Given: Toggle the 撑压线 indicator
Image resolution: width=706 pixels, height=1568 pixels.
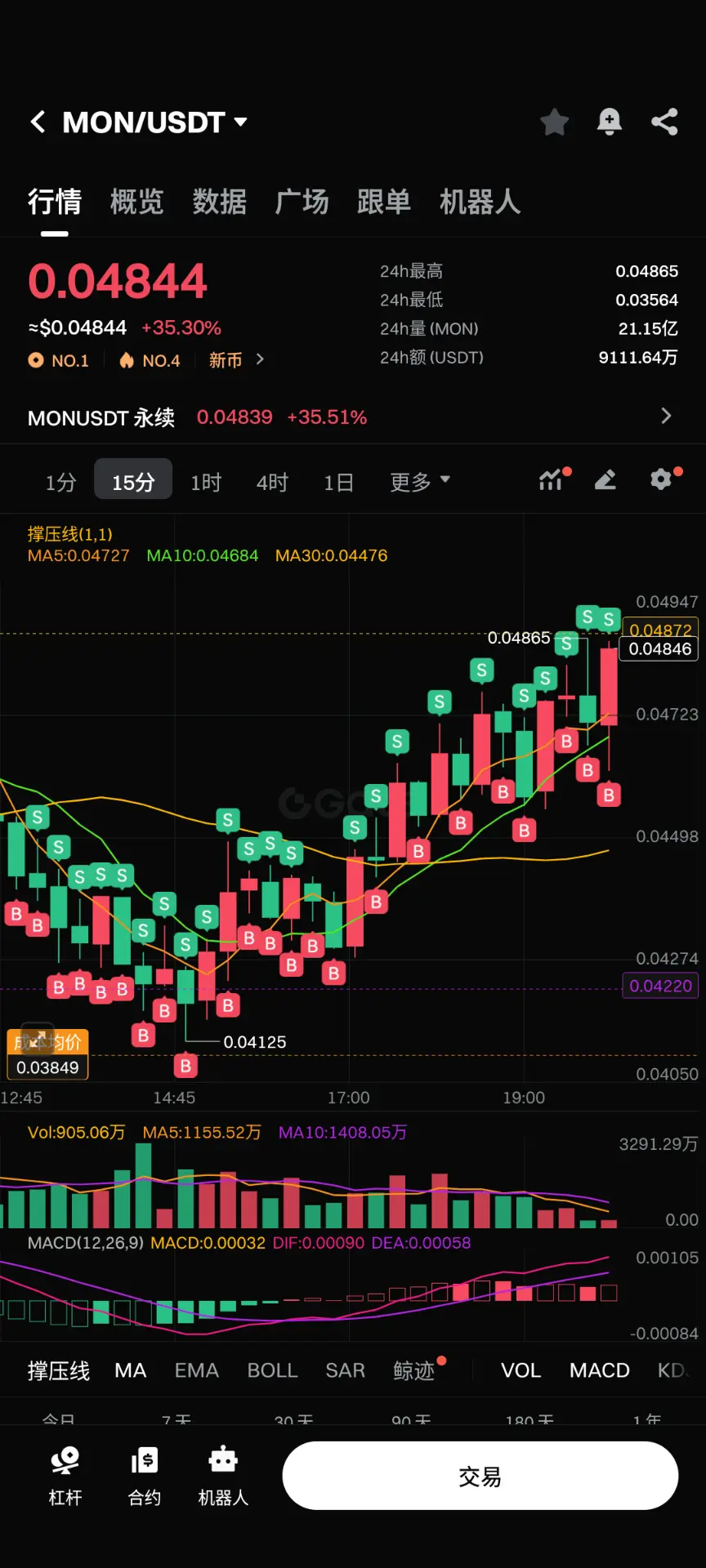Looking at the screenshot, I should click(x=59, y=1370).
